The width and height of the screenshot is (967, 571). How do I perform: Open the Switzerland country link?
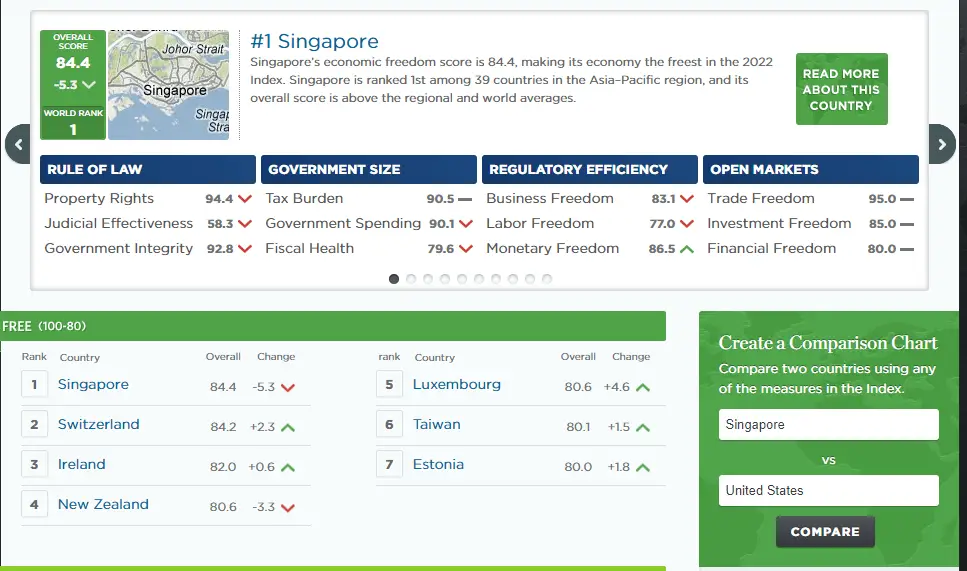(98, 425)
